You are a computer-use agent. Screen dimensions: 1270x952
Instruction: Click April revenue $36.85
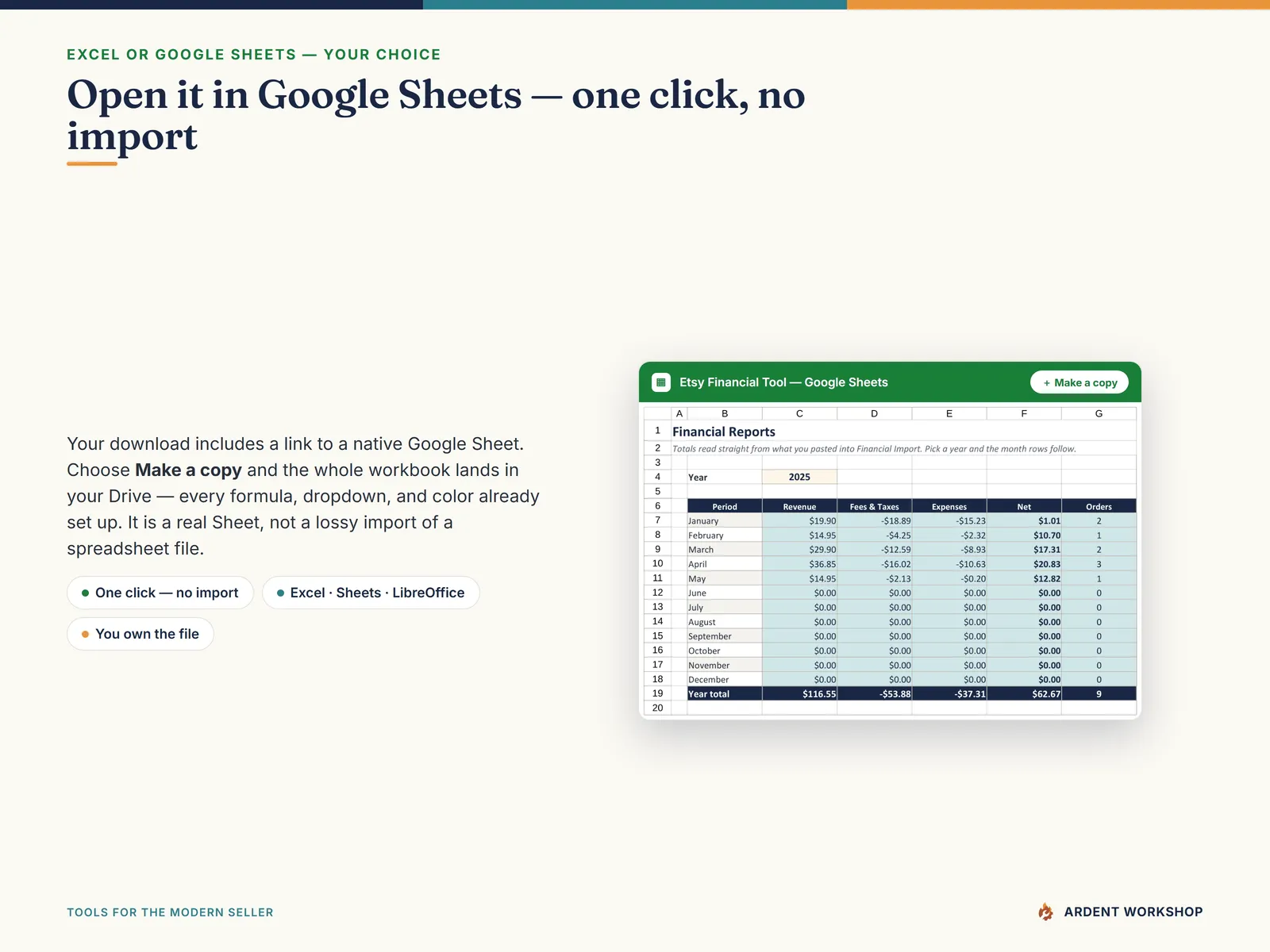[799, 564]
